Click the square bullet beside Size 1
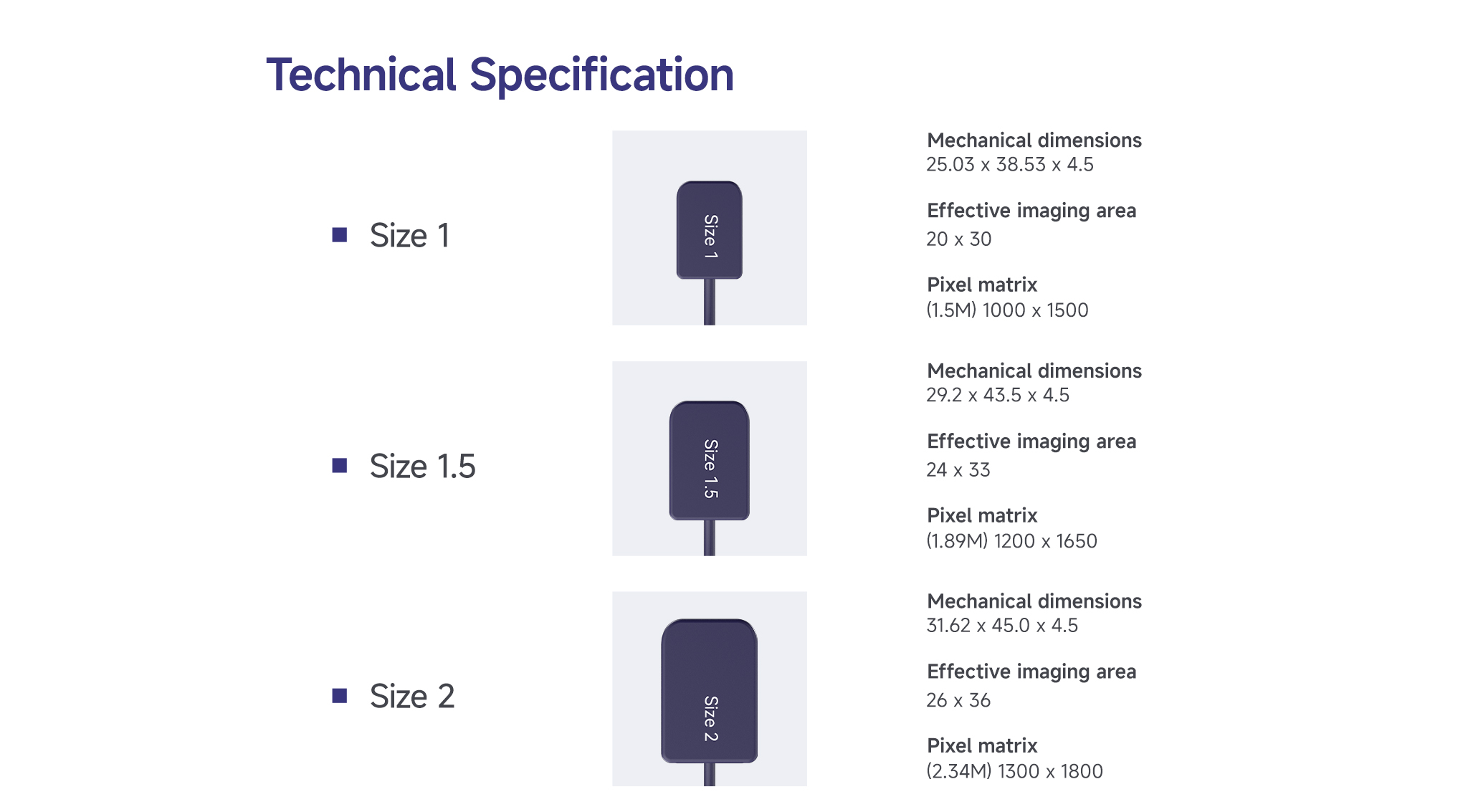Screen dimensions: 1468x812 point(340,235)
